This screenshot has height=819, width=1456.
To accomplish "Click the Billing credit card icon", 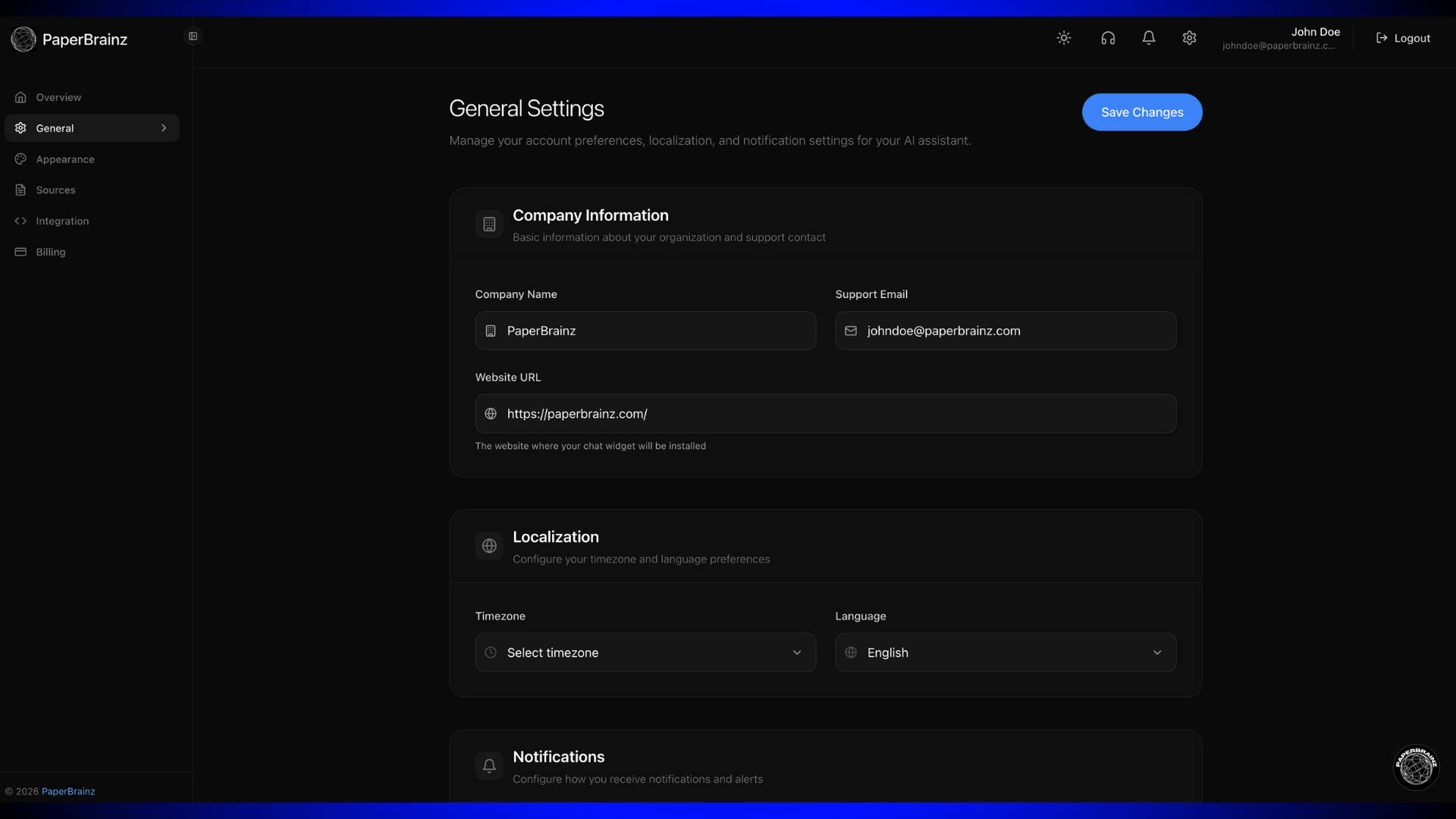I will pos(20,252).
